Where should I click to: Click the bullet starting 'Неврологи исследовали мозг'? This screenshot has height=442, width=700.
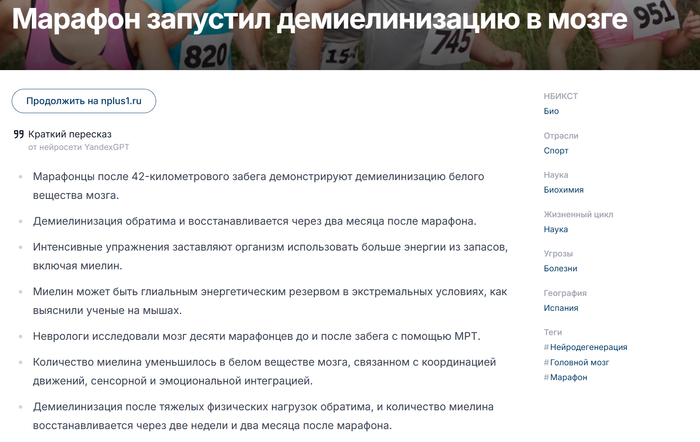click(256, 336)
